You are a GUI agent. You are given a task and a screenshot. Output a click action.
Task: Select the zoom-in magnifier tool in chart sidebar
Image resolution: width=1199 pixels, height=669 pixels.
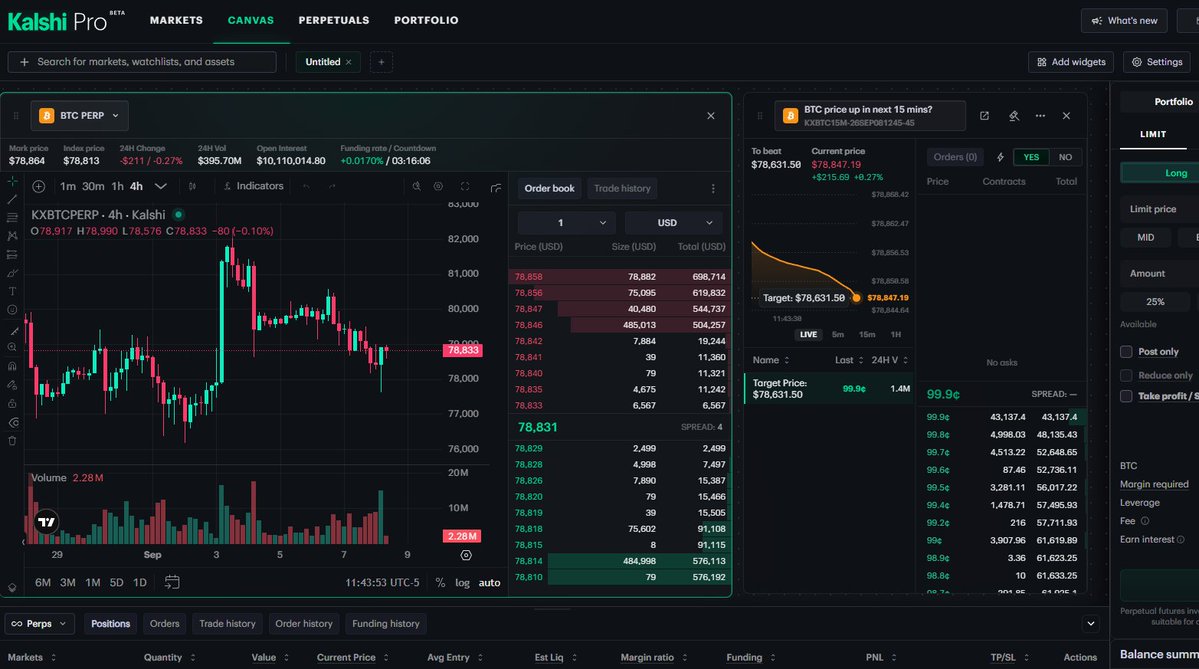pos(12,347)
